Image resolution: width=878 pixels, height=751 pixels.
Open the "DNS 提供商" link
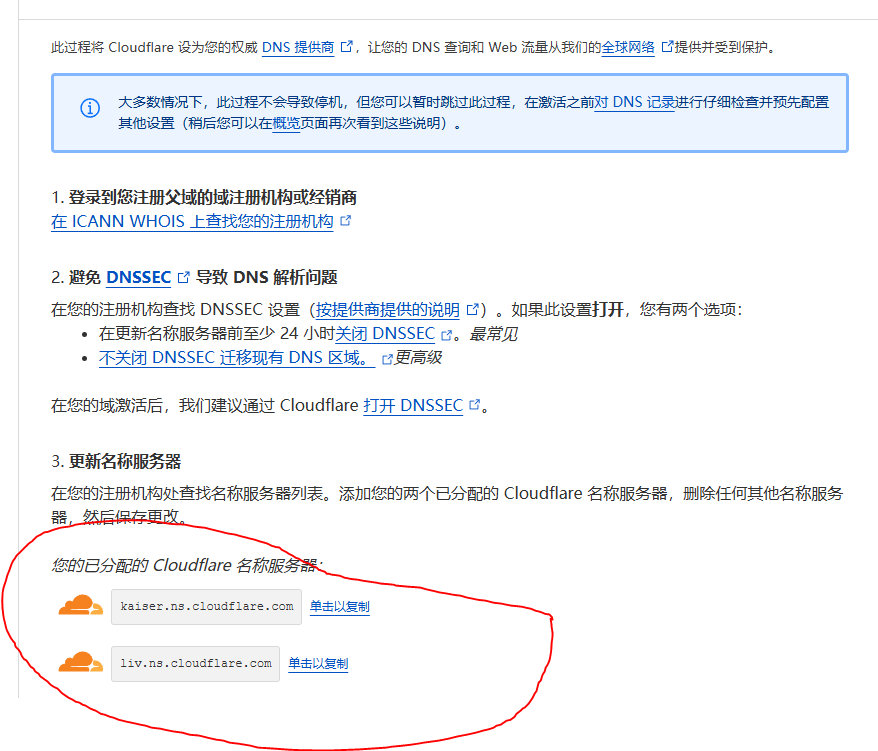coord(298,46)
